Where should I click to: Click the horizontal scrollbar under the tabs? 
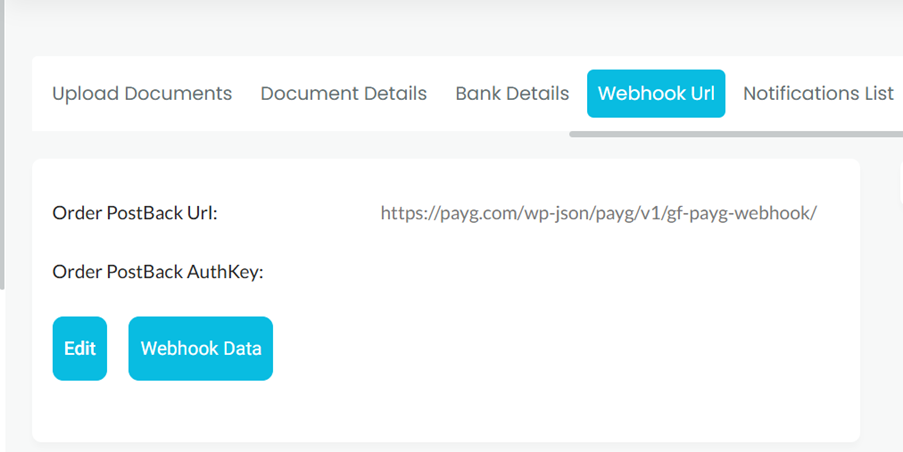pyautogui.click(x=735, y=133)
